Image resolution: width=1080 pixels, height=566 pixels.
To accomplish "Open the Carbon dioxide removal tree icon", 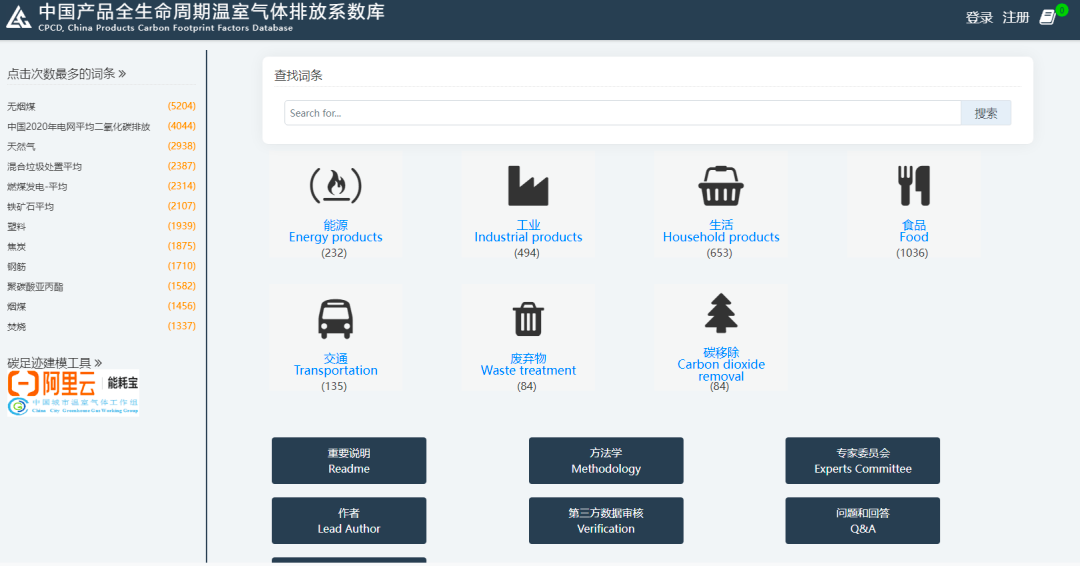I will click(x=720, y=313).
